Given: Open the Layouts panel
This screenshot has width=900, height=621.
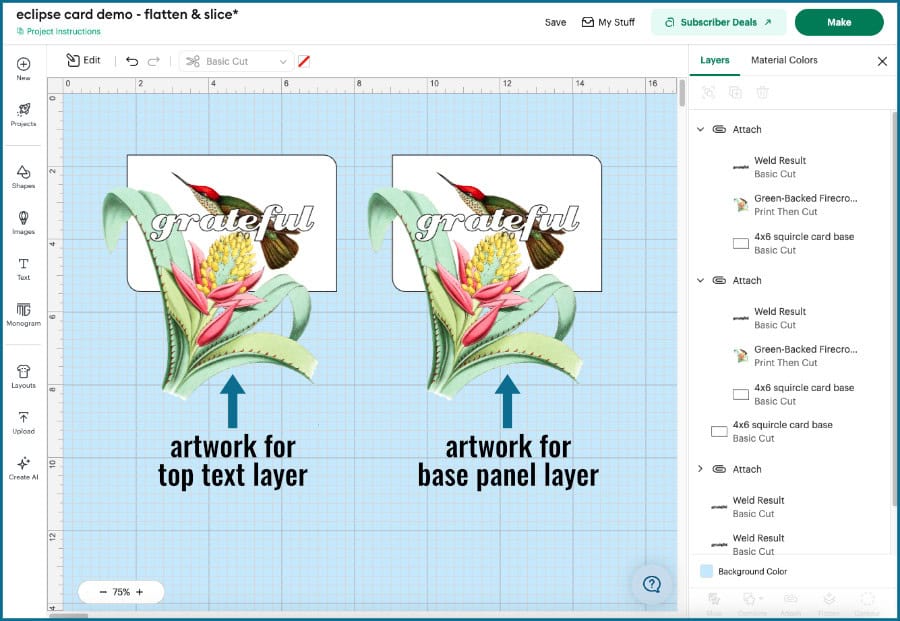Looking at the screenshot, I should pyautogui.click(x=24, y=377).
